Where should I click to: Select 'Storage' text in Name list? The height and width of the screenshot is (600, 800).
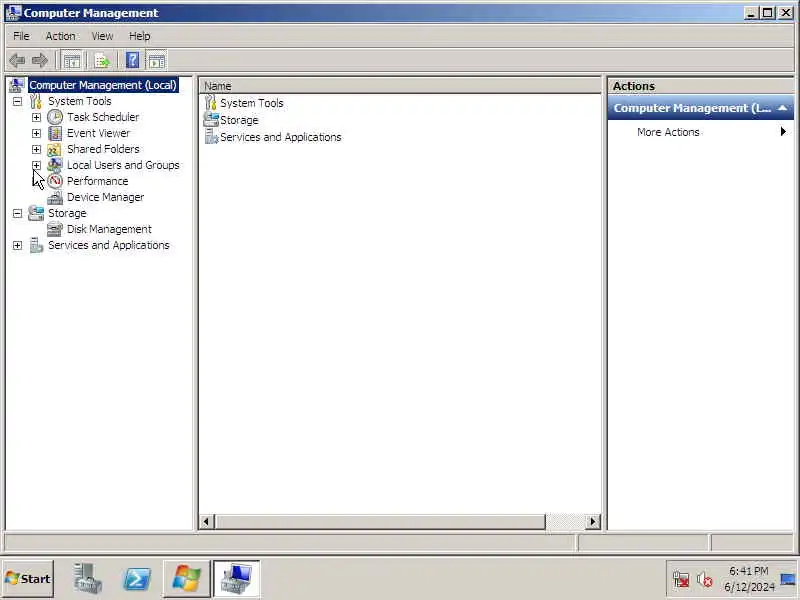(x=239, y=120)
